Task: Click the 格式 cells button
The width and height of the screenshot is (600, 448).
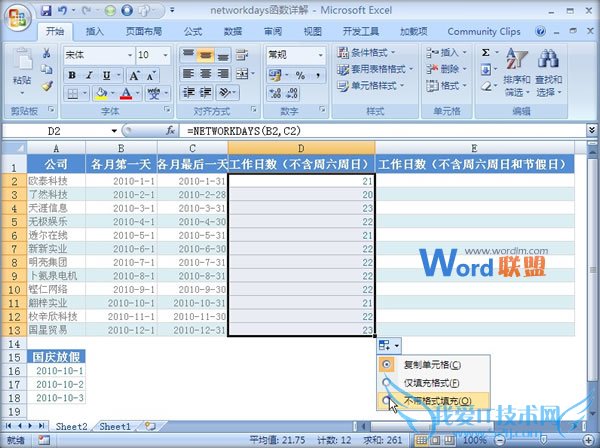Action: pos(446,86)
